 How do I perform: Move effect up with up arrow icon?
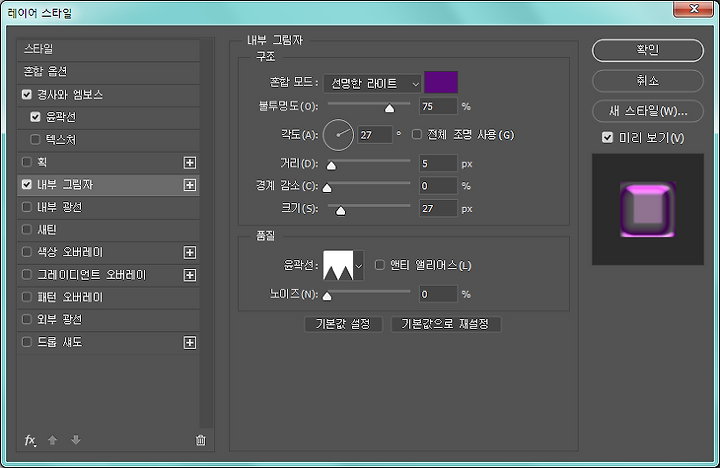(x=52, y=440)
